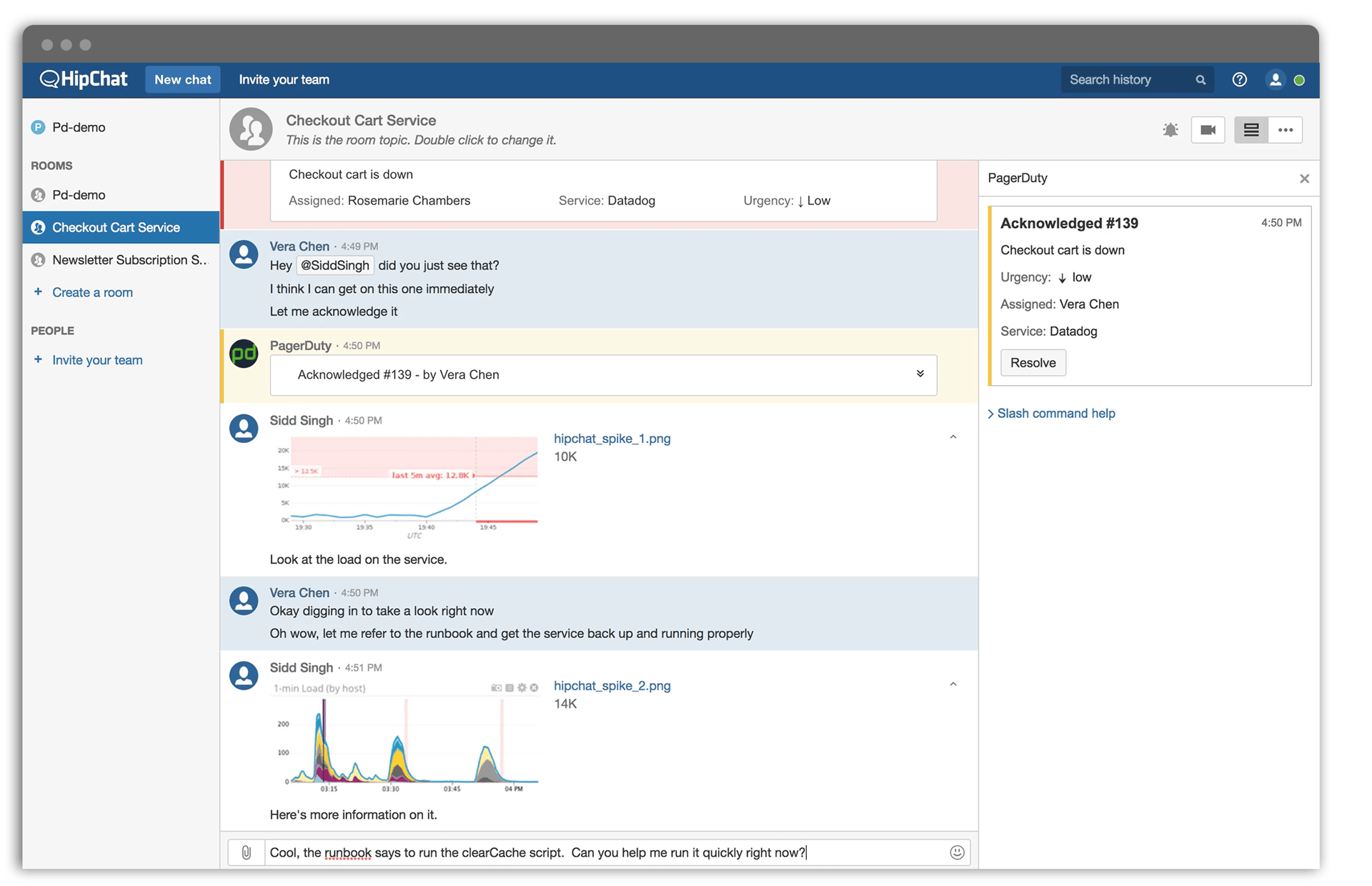Click the room notifications alarm icon
The width and height of the screenshot is (1372, 886).
[1170, 130]
